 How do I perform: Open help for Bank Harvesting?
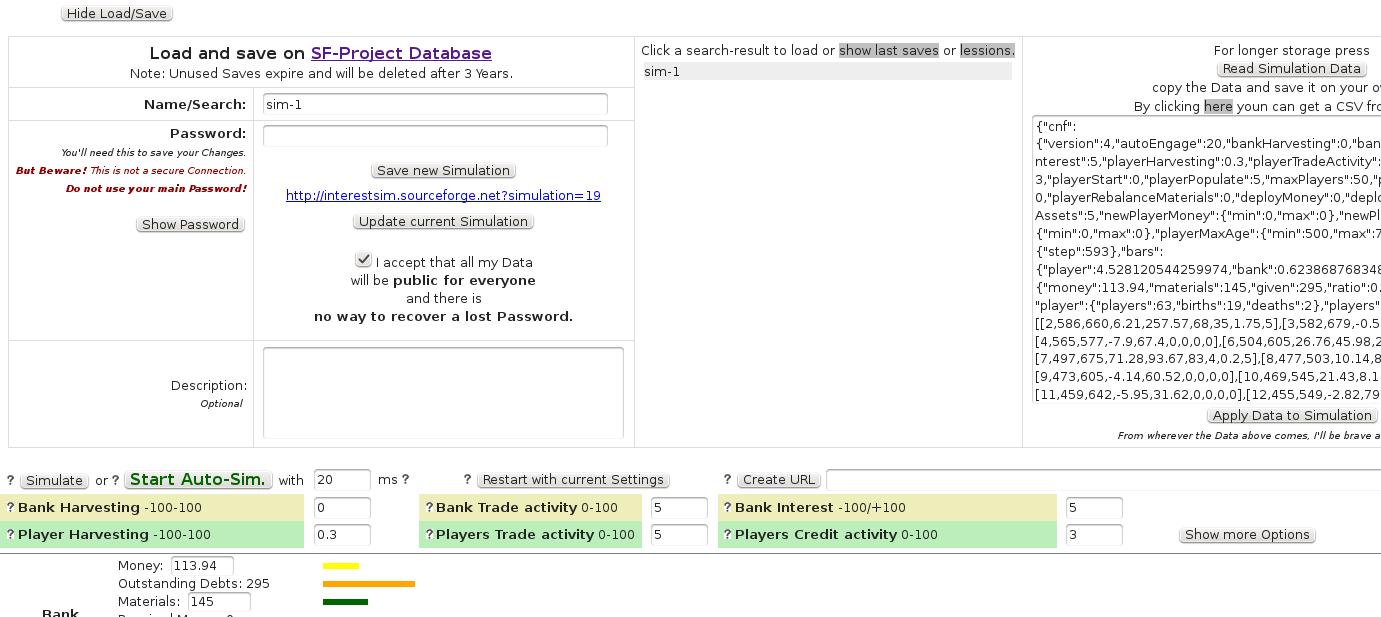pyautogui.click(x=9, y=507)
